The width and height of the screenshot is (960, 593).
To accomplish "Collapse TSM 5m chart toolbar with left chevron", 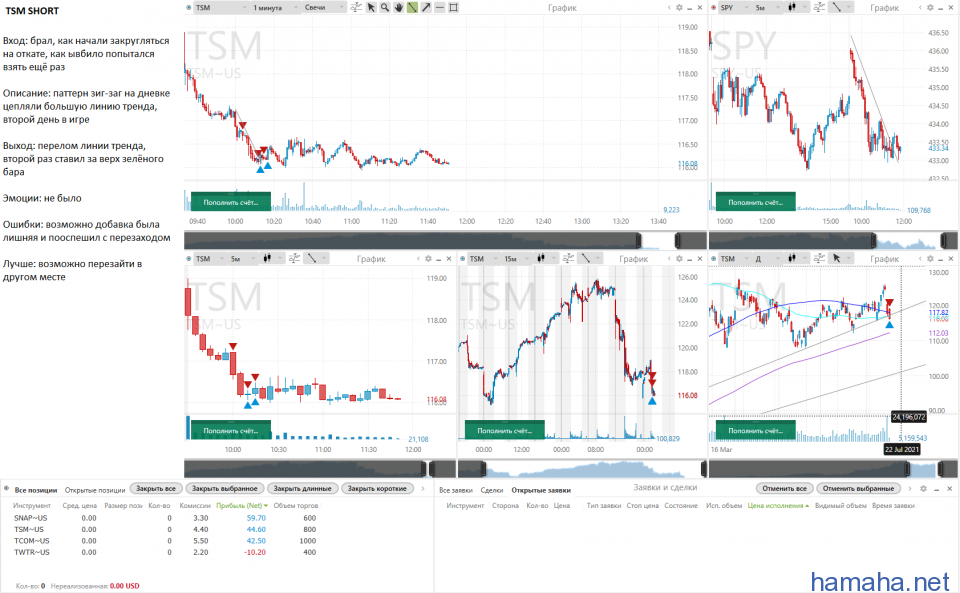I will pos(418,259).
